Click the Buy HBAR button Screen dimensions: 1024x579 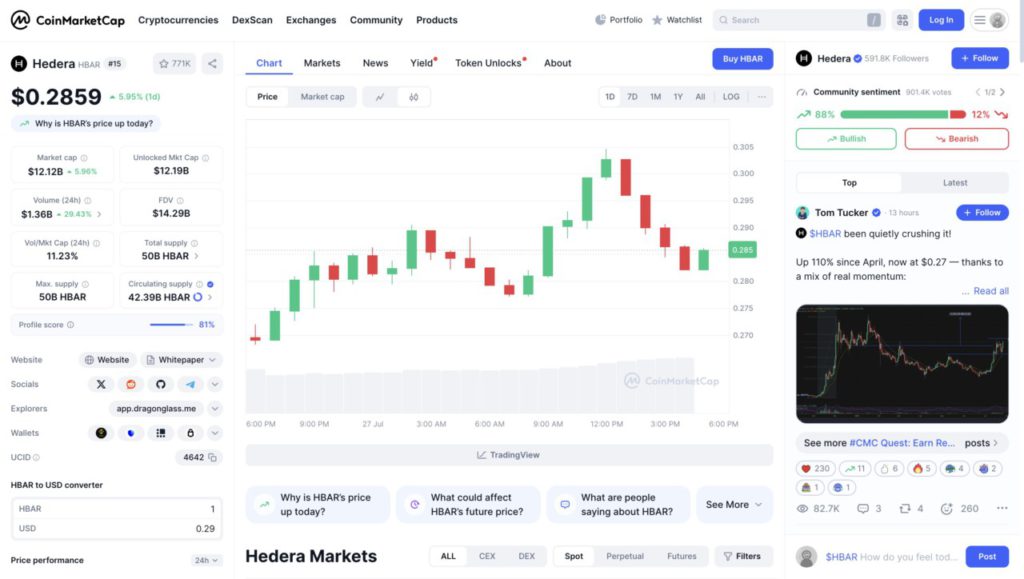pos(742,59)
